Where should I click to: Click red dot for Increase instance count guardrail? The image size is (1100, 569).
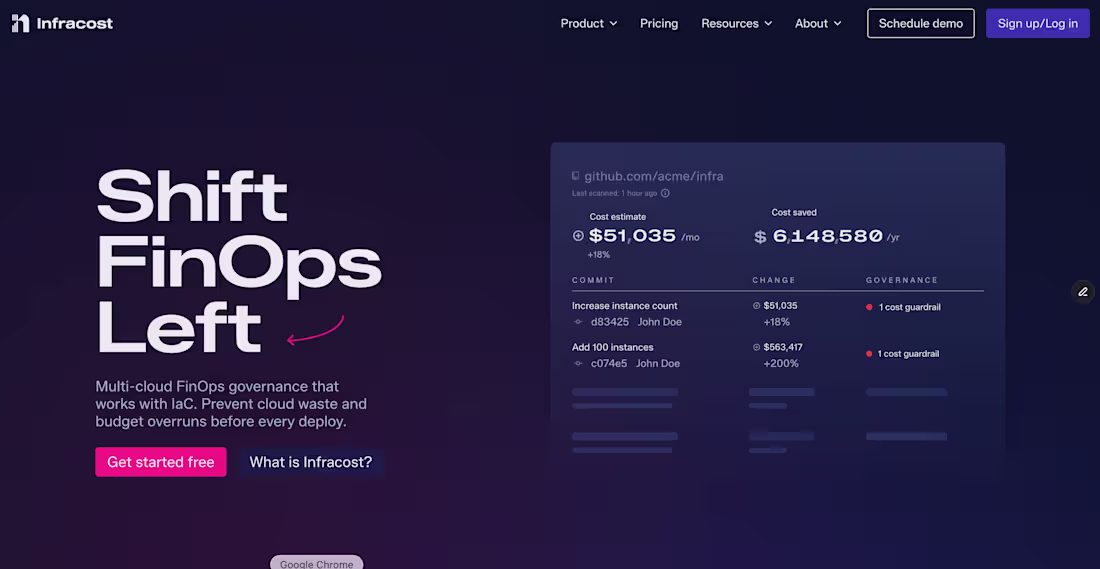pyautogui.click(x=869, y=307)
